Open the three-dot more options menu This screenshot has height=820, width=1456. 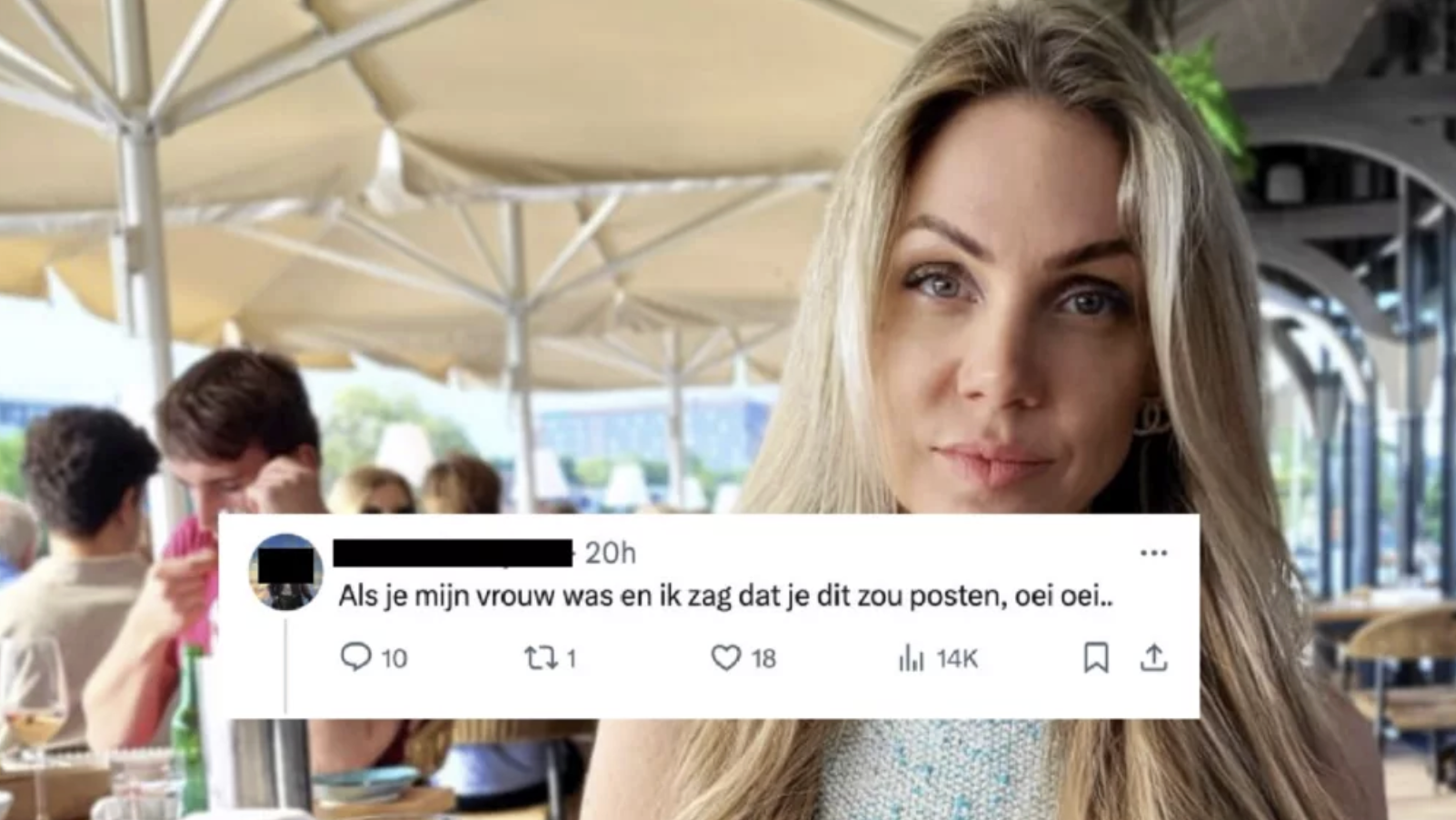[1153, 553]
